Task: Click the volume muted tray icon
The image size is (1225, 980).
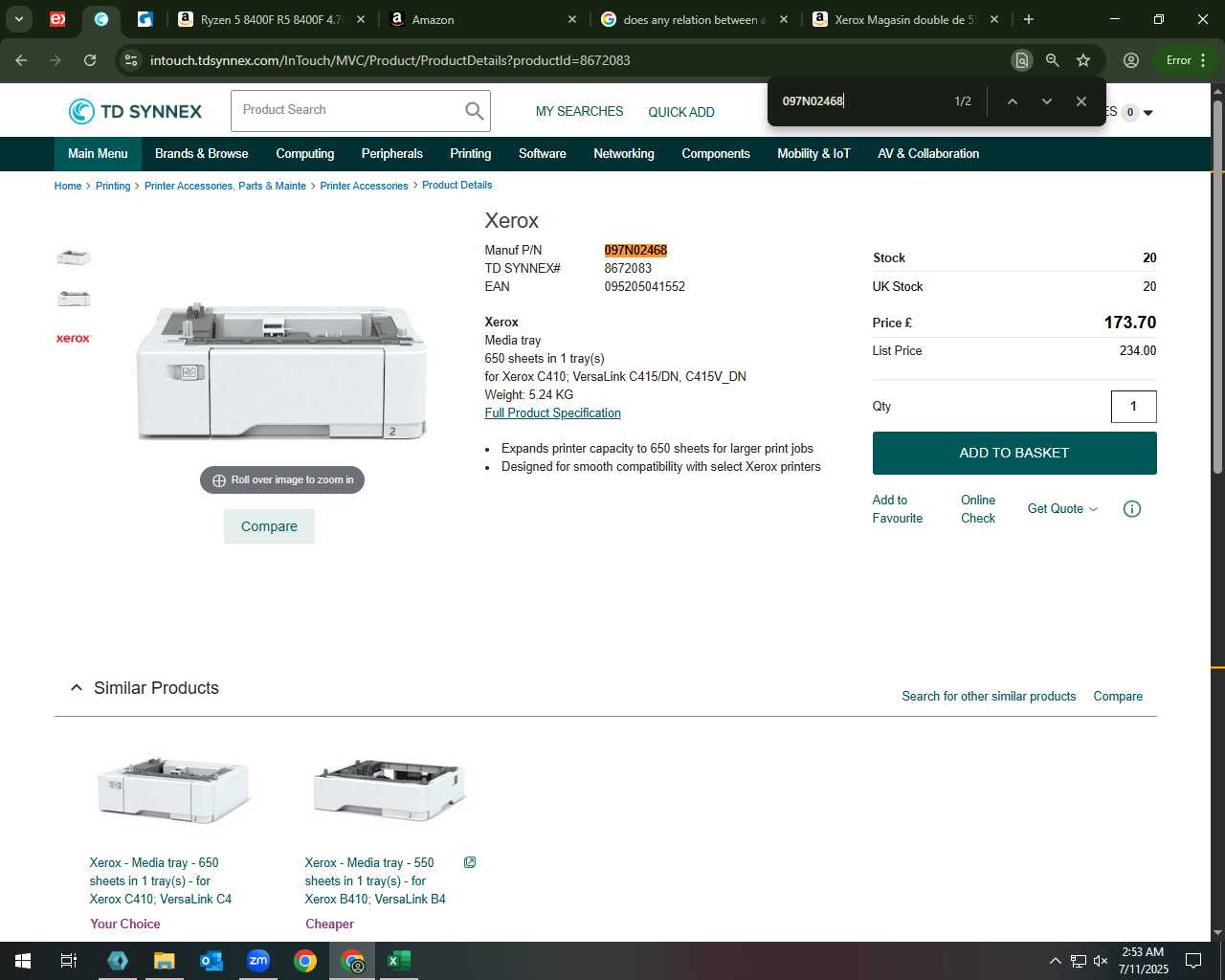Action: pos(1101,961)
